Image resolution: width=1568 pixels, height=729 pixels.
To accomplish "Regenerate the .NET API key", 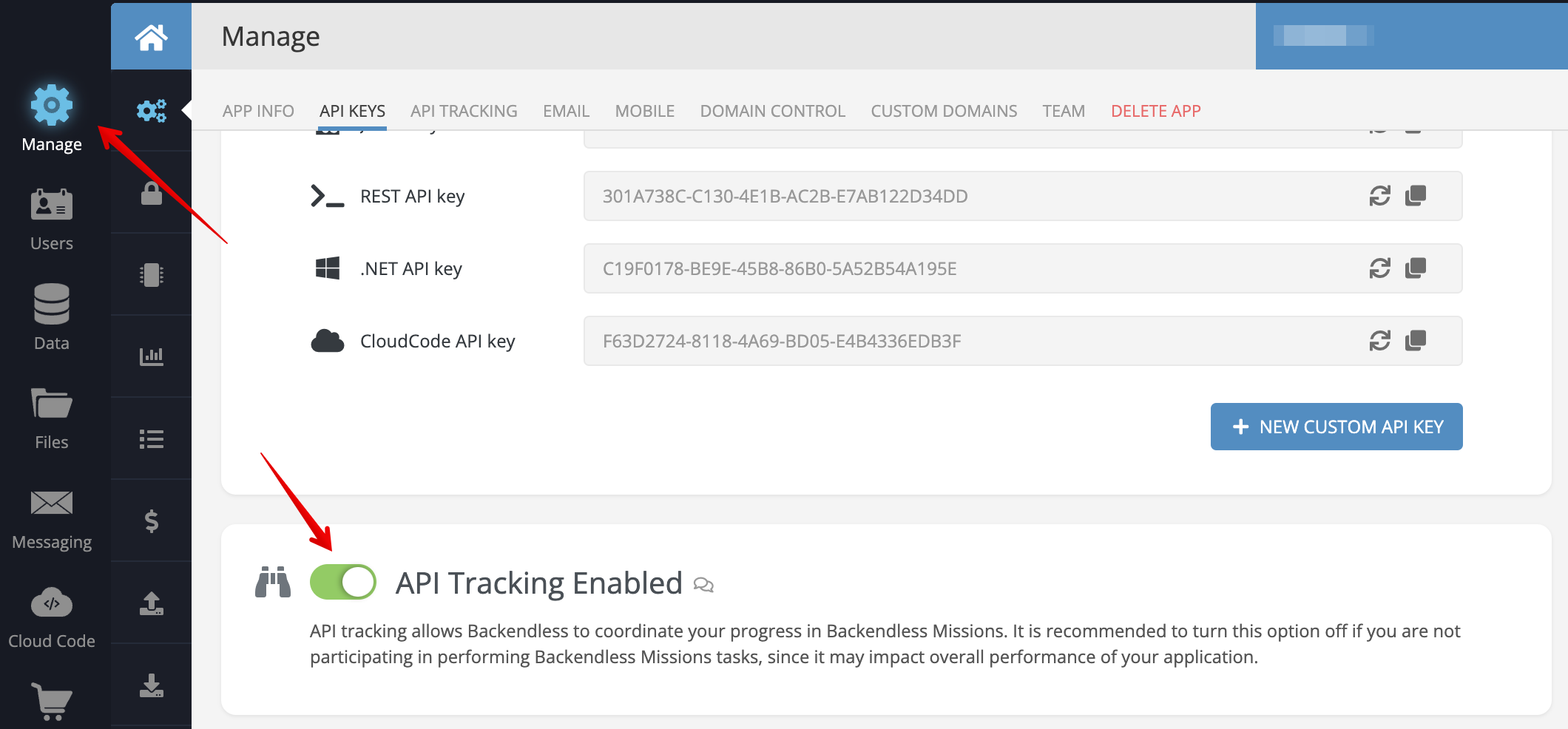I will click(1379, 268).
